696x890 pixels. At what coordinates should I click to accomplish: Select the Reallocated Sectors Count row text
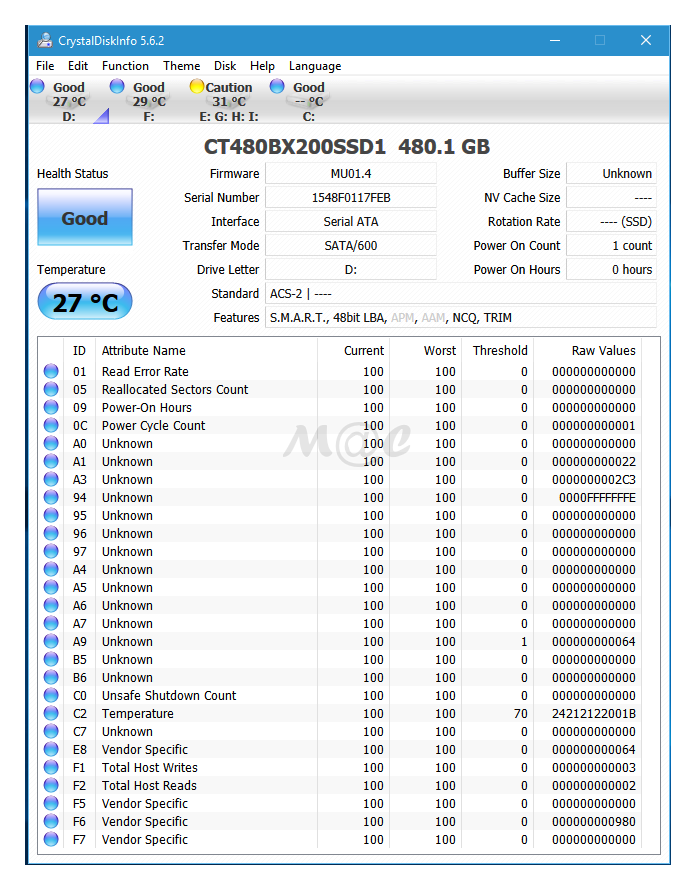click(x=175, y=389)
